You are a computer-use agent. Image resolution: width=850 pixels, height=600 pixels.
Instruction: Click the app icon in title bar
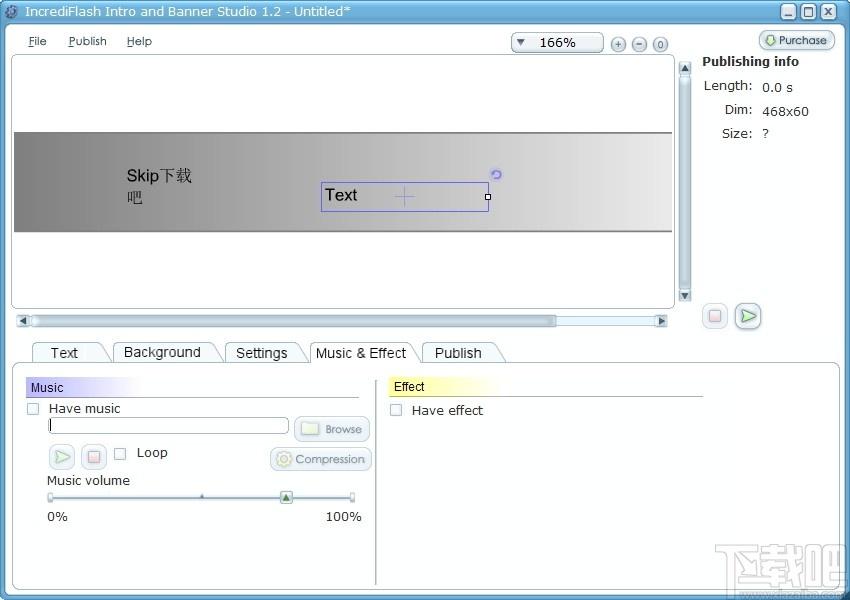11,11
